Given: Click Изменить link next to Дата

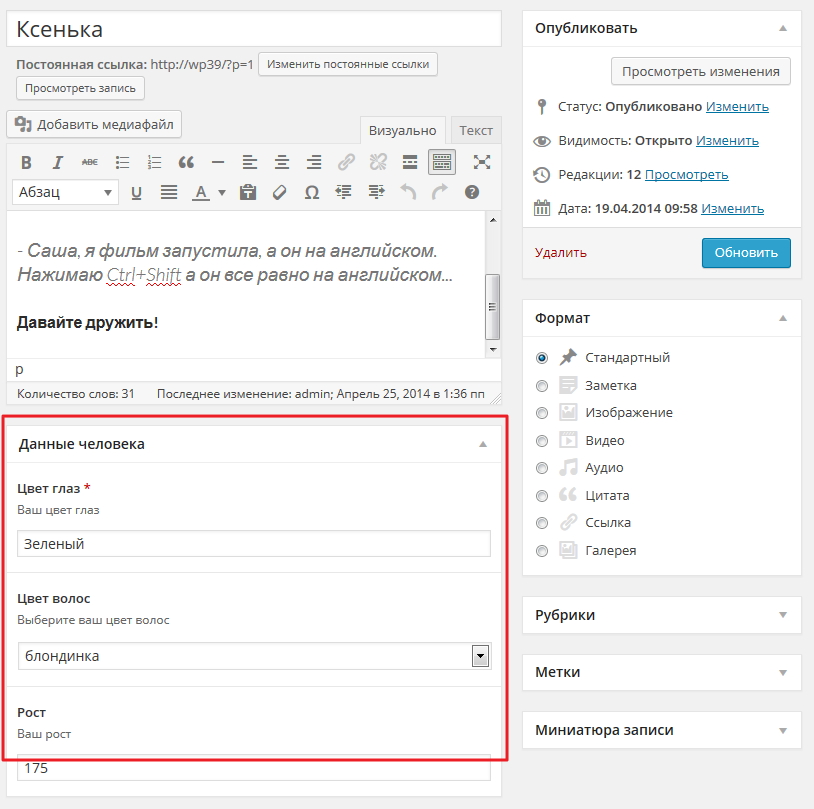Looking at the screenshot, I should (x=732, y=209).
